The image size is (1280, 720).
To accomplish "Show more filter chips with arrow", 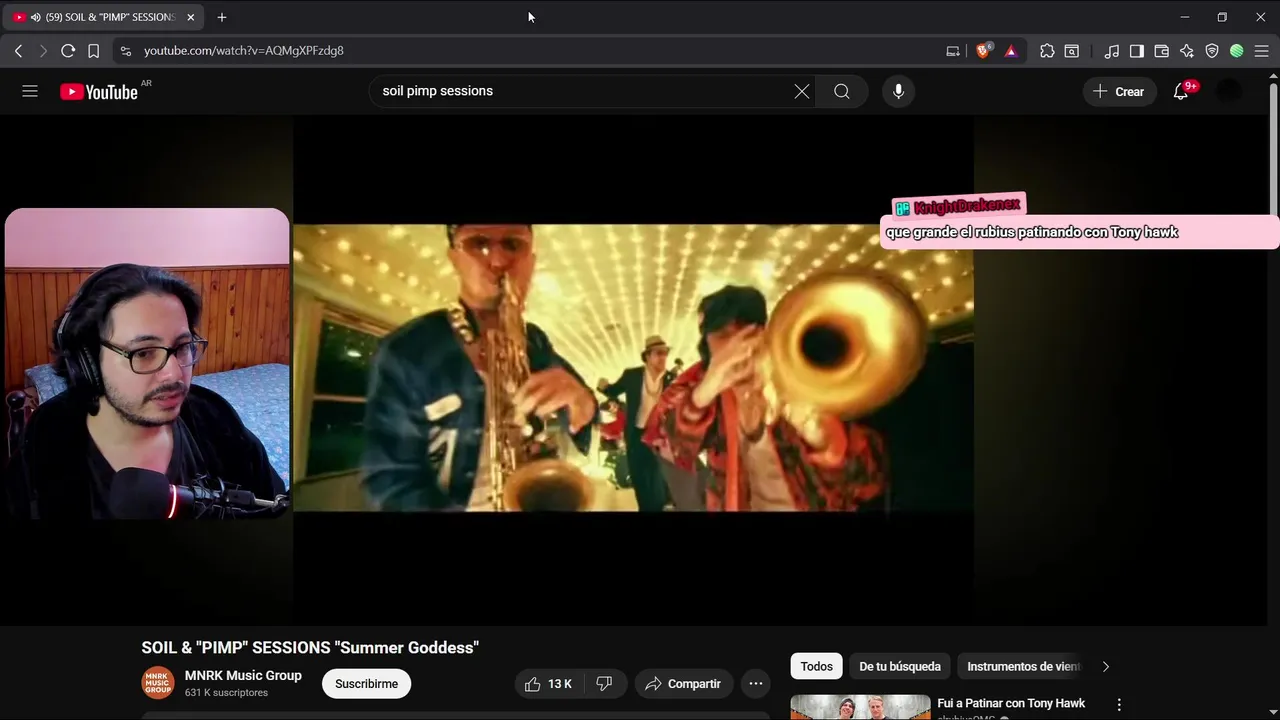I will [x=1105, y=666].
